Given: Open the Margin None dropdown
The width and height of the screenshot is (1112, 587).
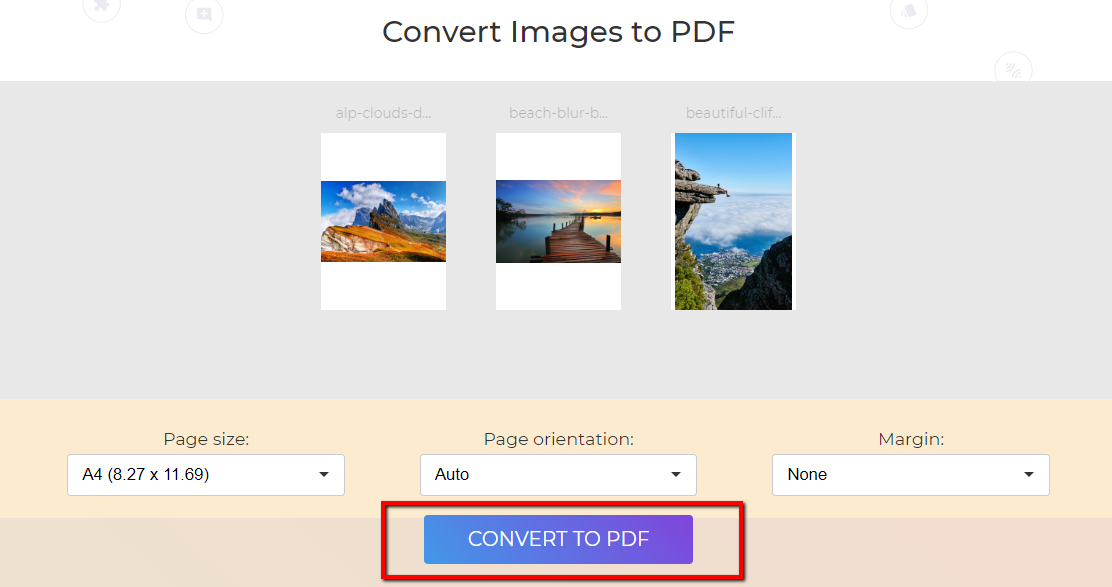Looking at the screenshot, I should (x=911, y=474).
